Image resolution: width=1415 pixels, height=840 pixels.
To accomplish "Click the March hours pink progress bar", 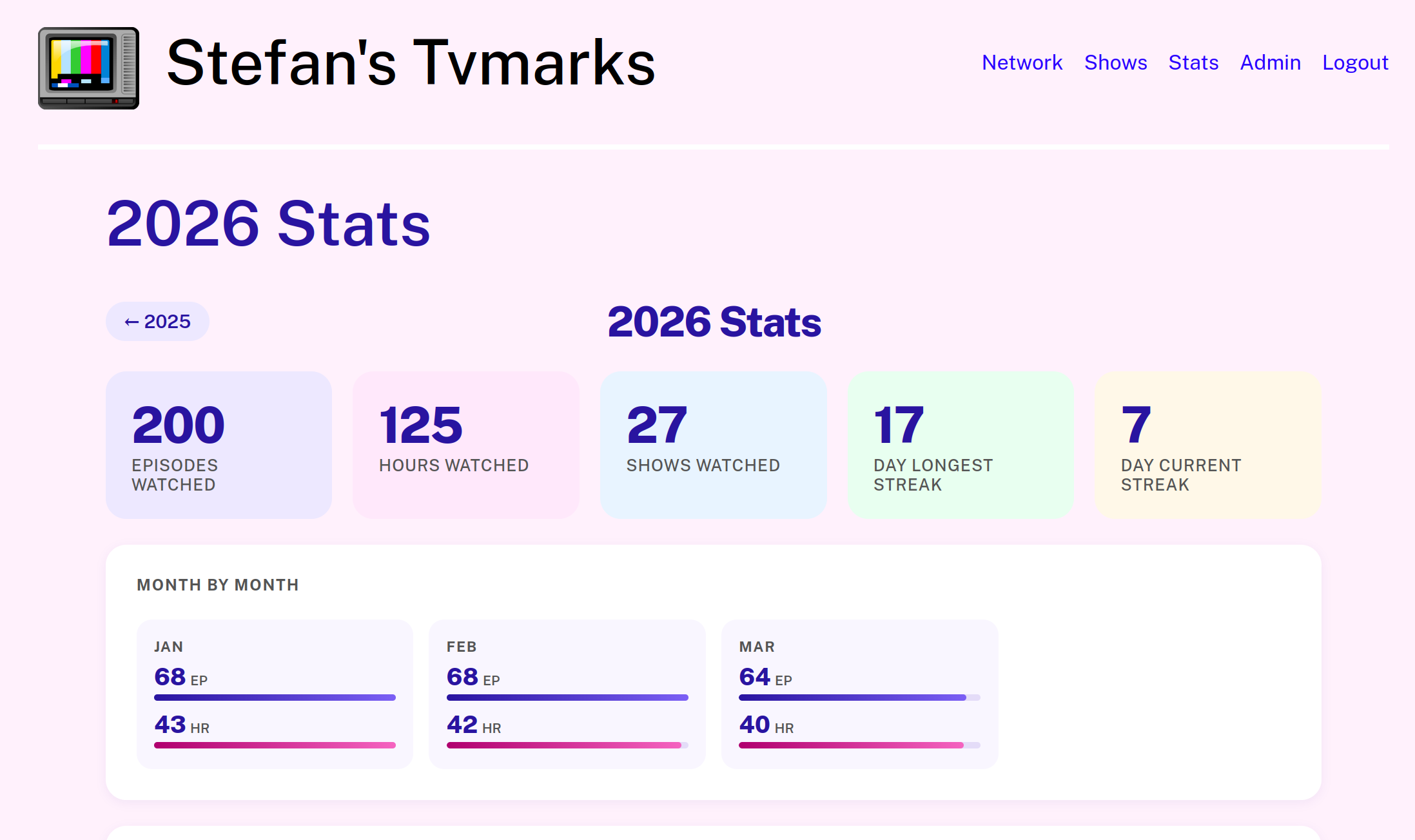I will coord(851,745).
